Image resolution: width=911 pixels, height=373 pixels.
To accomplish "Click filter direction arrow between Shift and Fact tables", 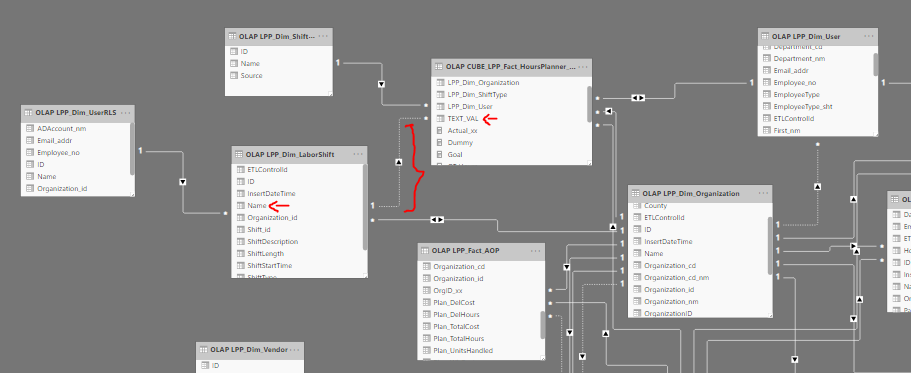I will [382, 84].
